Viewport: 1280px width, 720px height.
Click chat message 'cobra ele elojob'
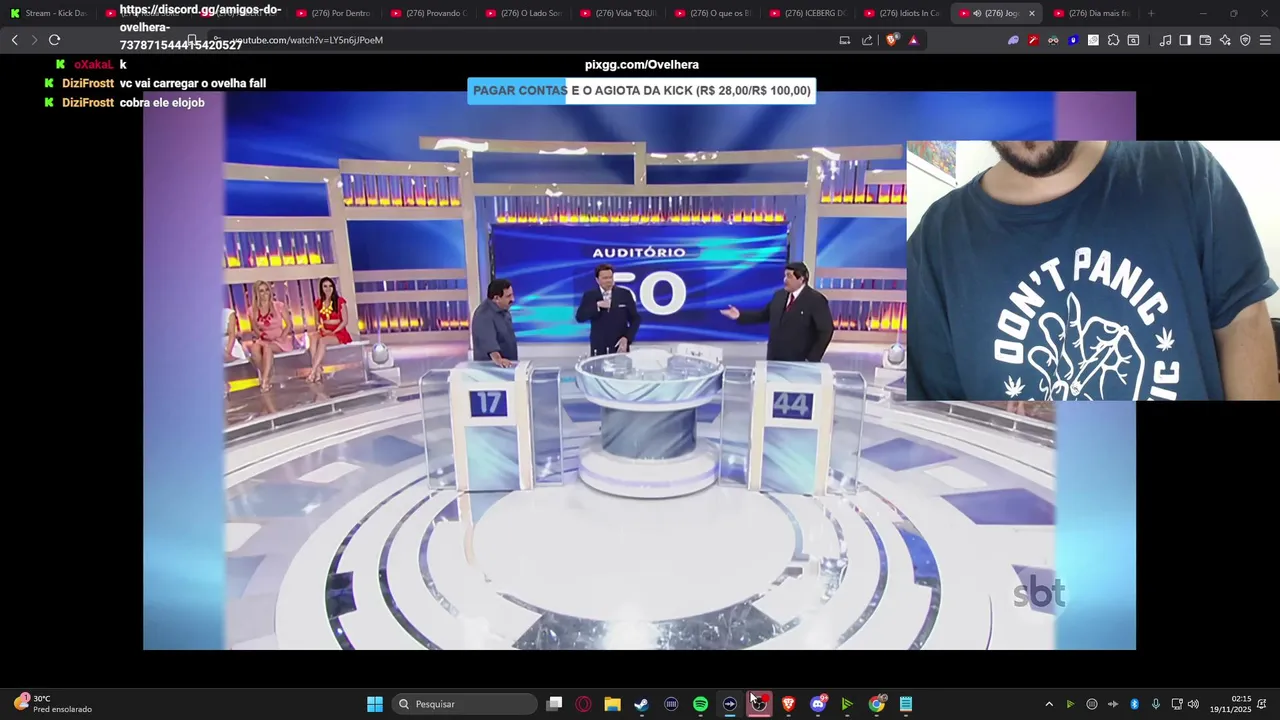(162, 102)
